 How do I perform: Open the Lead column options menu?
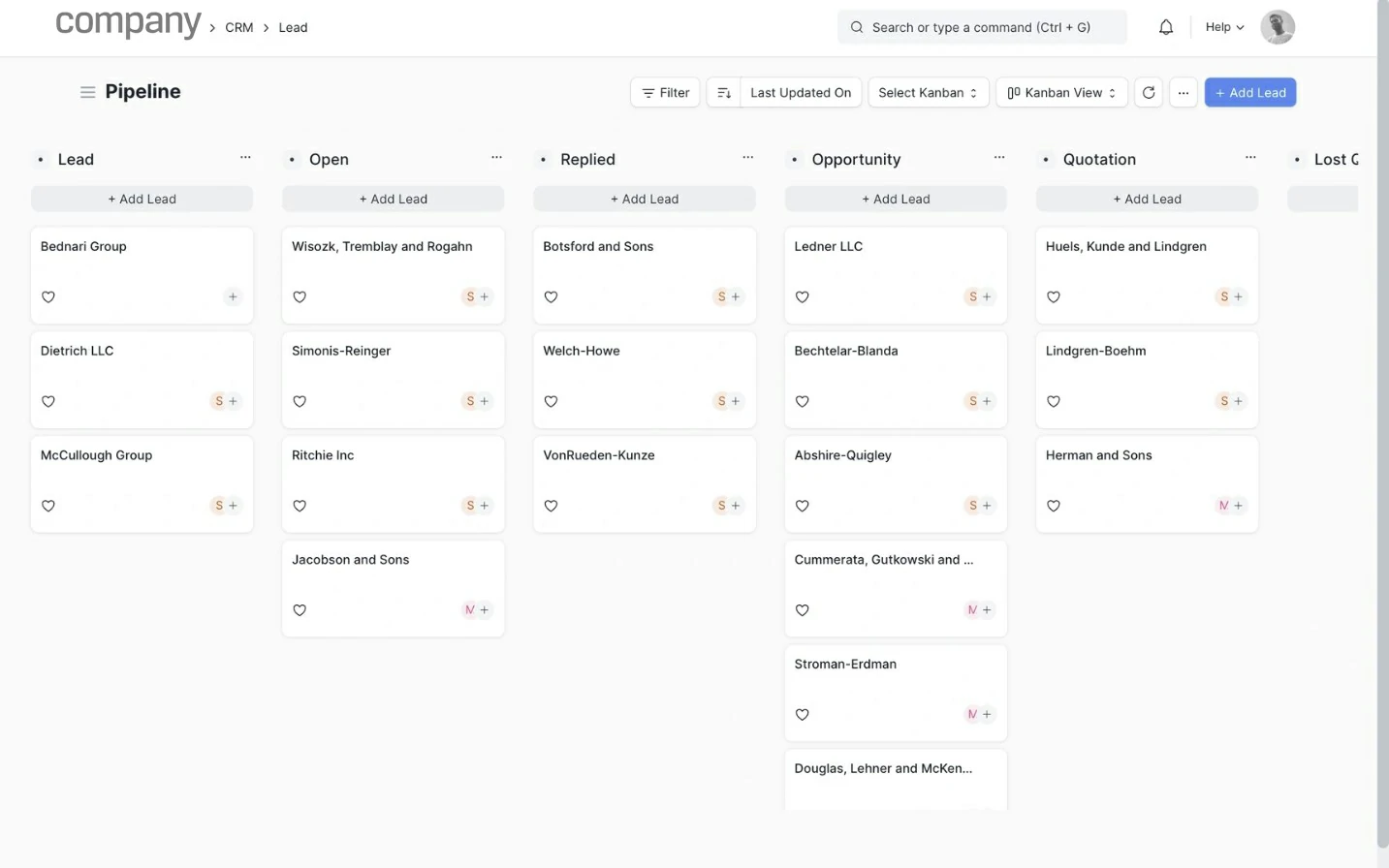(x=245, y=157)
